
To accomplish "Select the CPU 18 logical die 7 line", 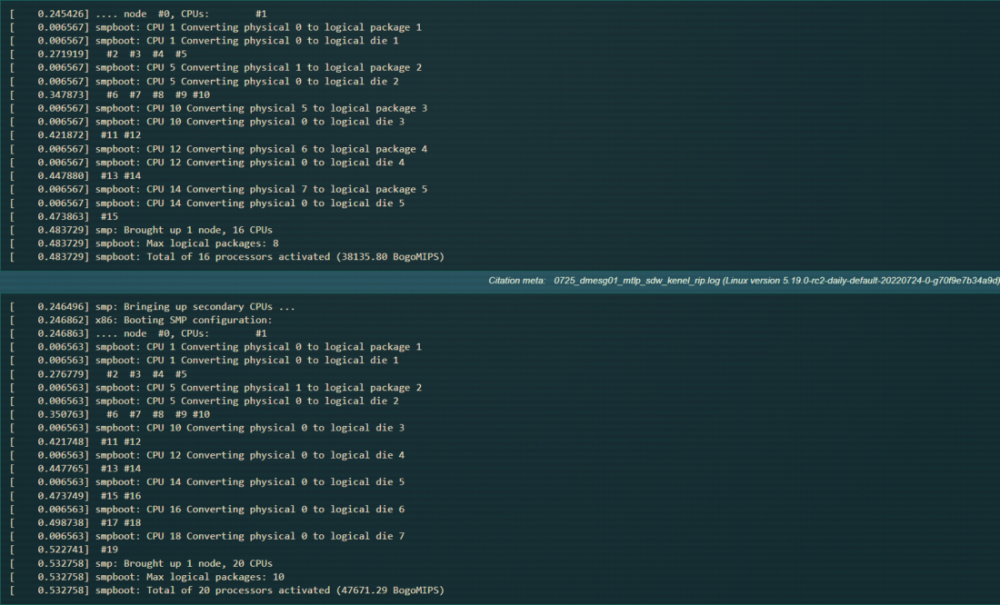I will click(207, 536).
